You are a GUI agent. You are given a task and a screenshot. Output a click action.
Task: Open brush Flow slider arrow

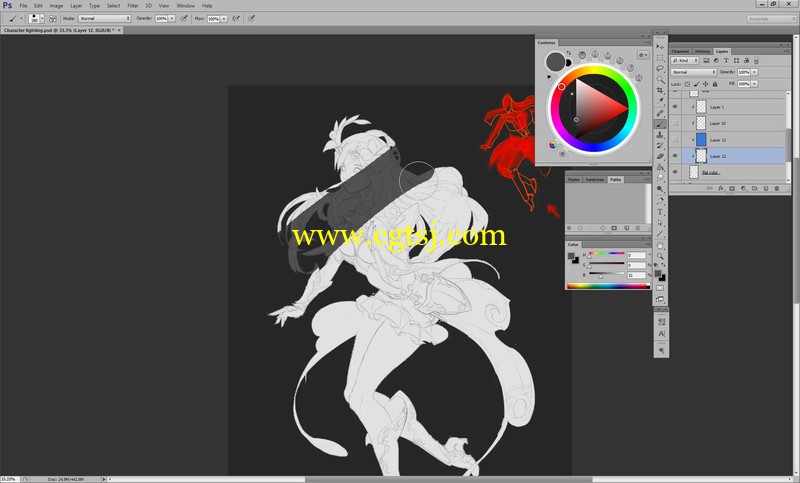coord(224,18)
